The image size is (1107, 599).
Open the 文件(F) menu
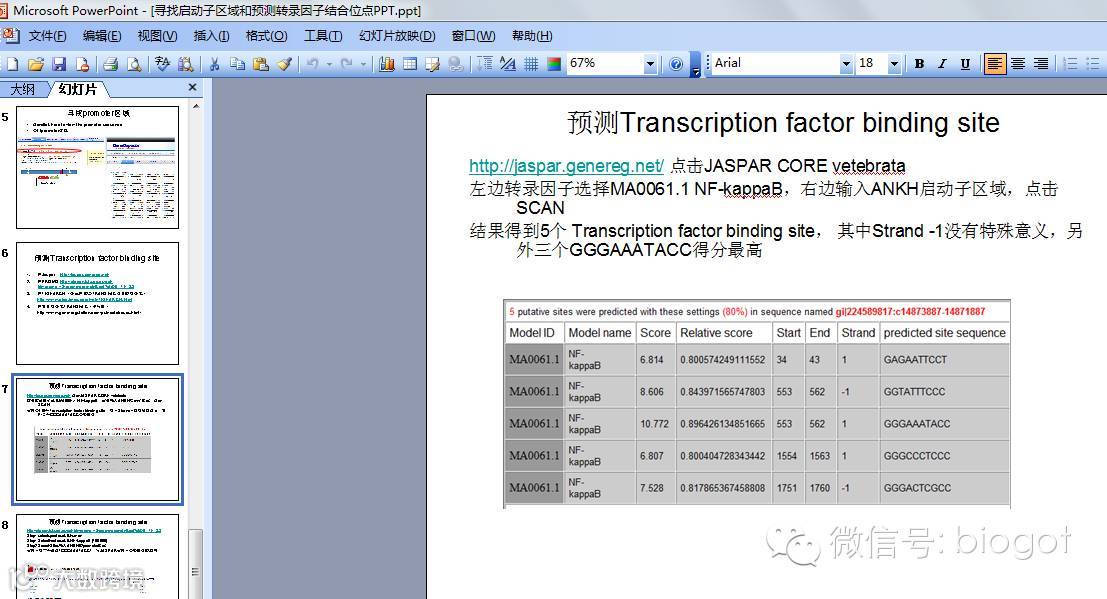pyautogui.click(x=47, y=36)
